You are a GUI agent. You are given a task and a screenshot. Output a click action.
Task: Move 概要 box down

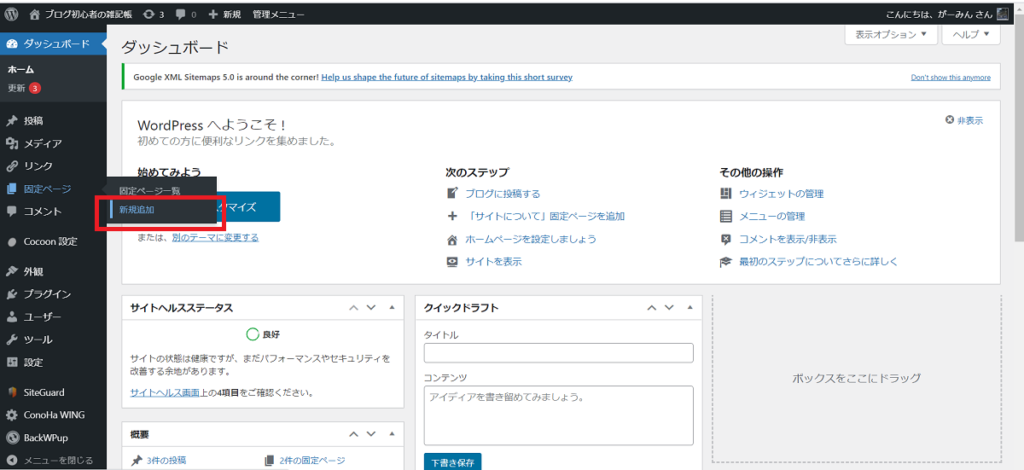371,434
